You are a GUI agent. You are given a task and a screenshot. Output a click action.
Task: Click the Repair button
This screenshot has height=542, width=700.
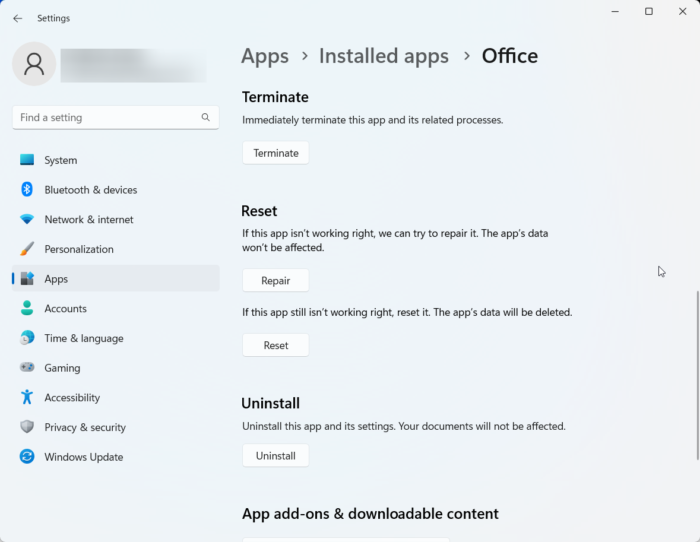pyautogui.click(x=275, y=281)
